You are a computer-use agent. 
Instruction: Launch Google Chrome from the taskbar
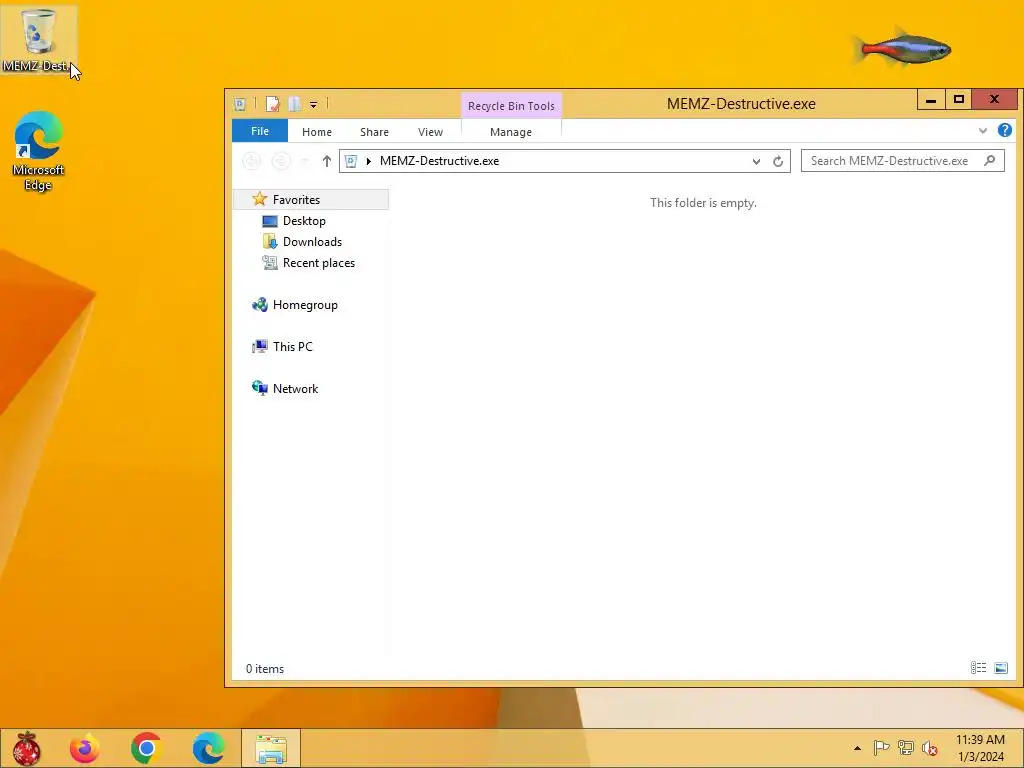point(146,748)
